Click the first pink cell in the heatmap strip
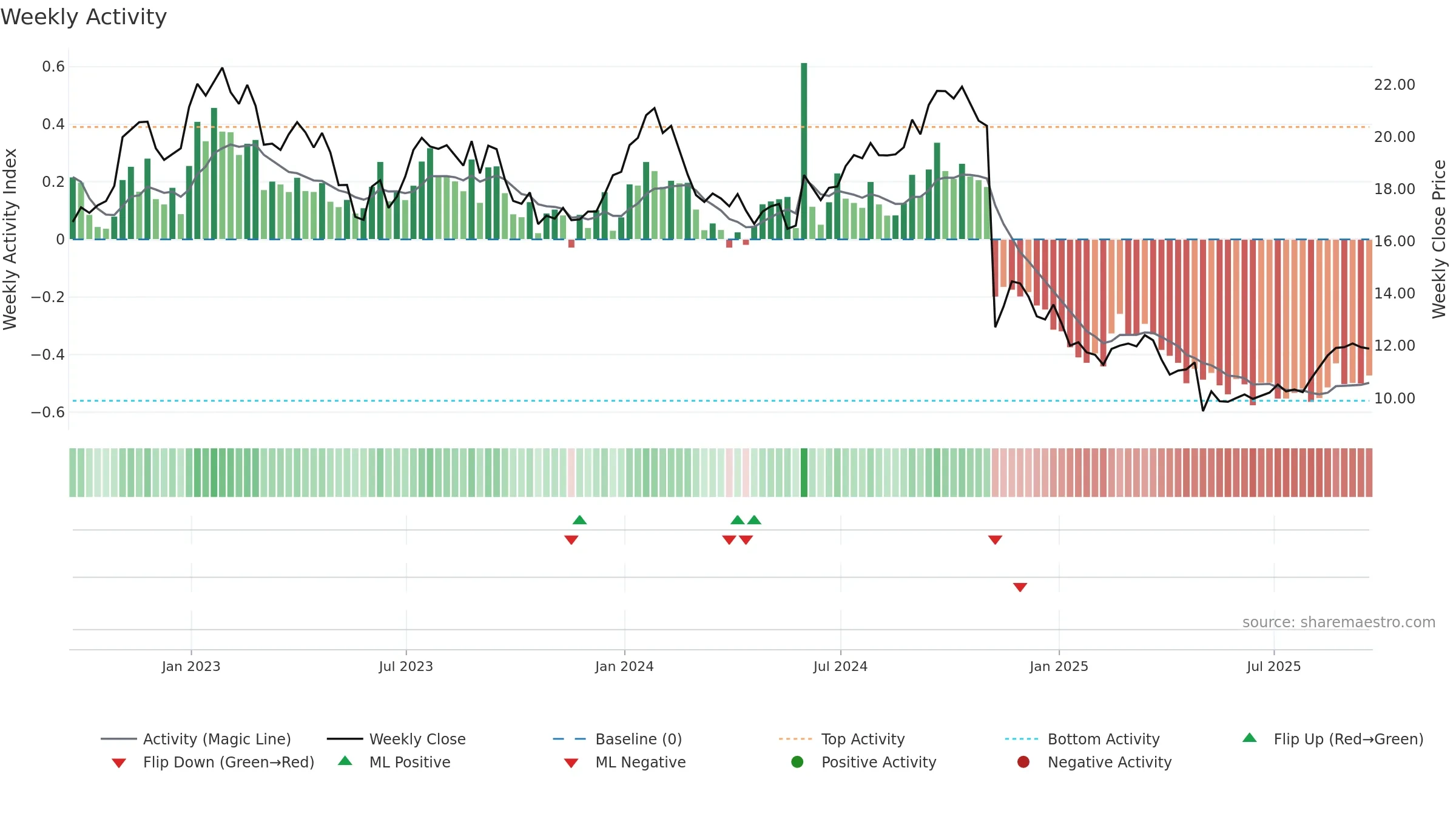Viewport: 1456px width, 819px height. 571,473
